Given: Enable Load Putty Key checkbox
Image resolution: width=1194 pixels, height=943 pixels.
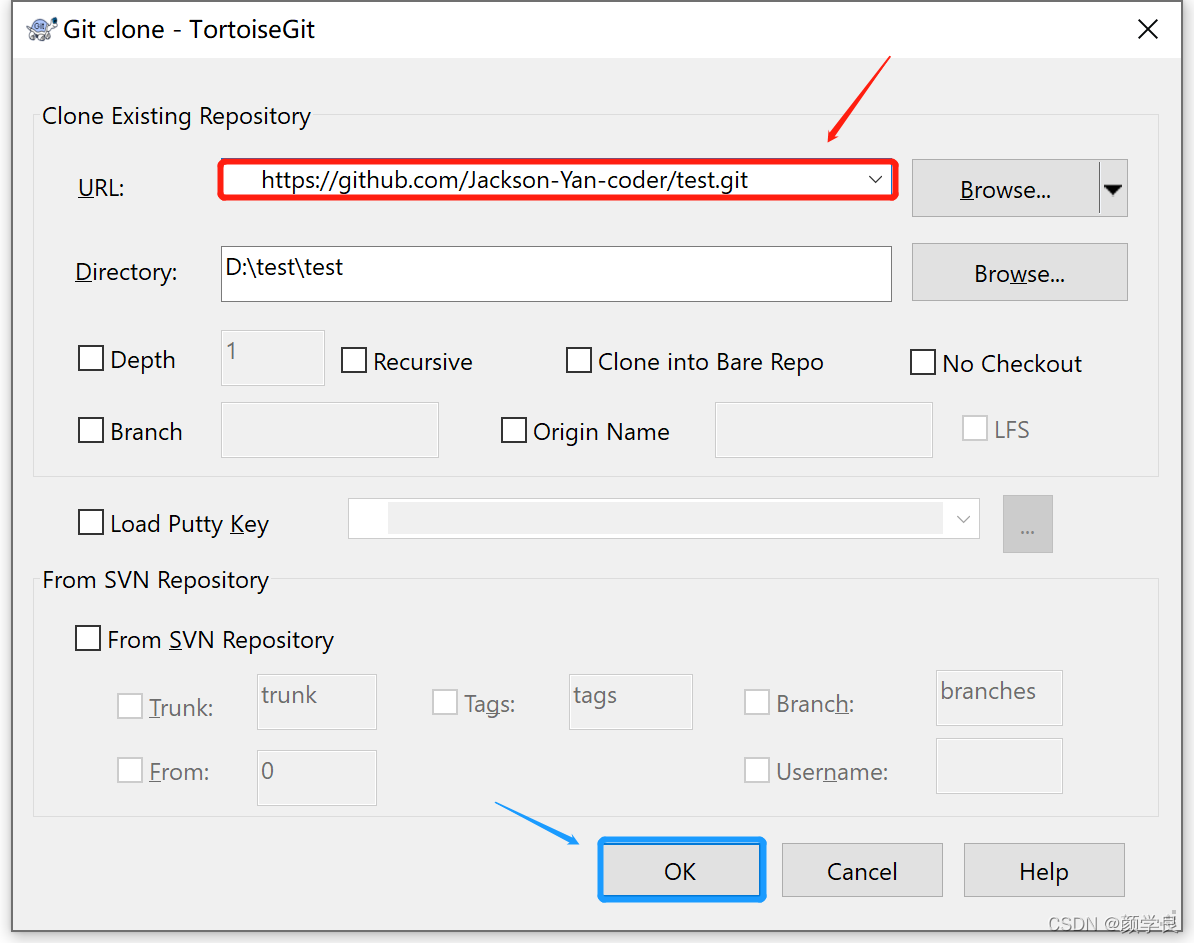Looking at the screenshot, I should [x=91, y=523].
